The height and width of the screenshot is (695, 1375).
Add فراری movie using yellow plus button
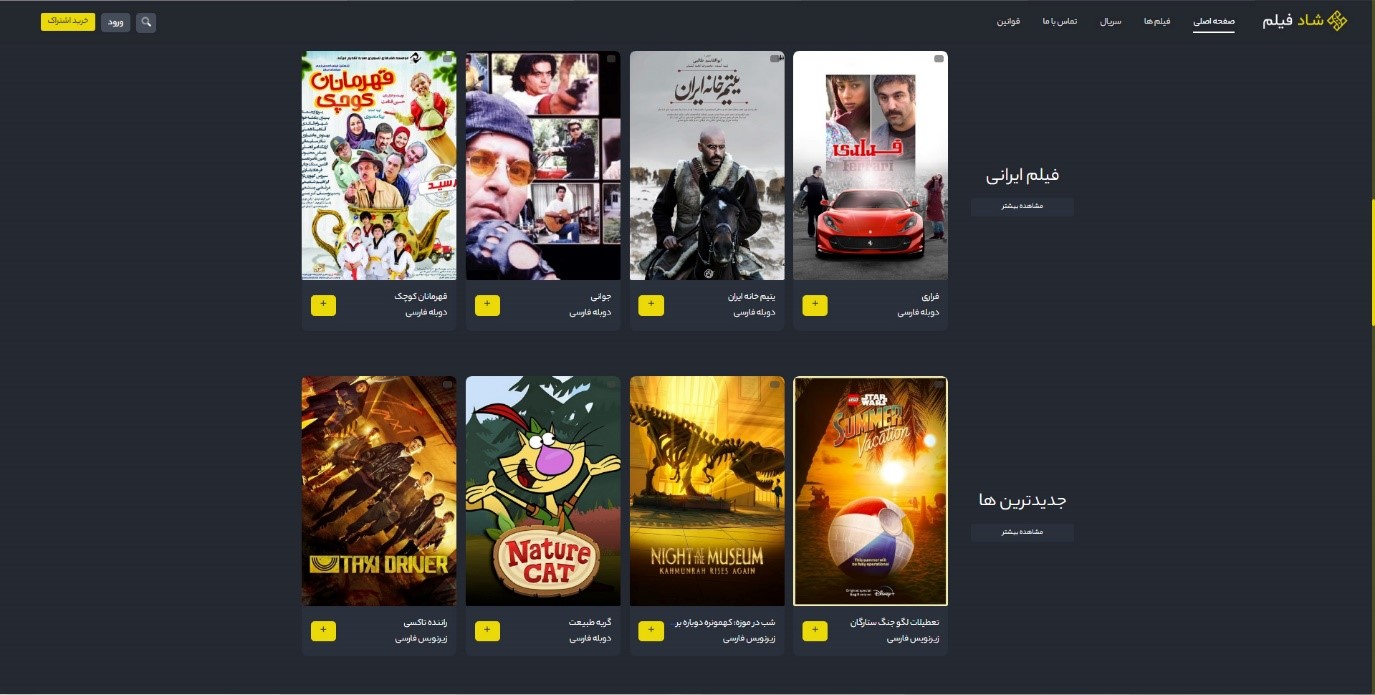pyautogui.click(x=815, y=305)
